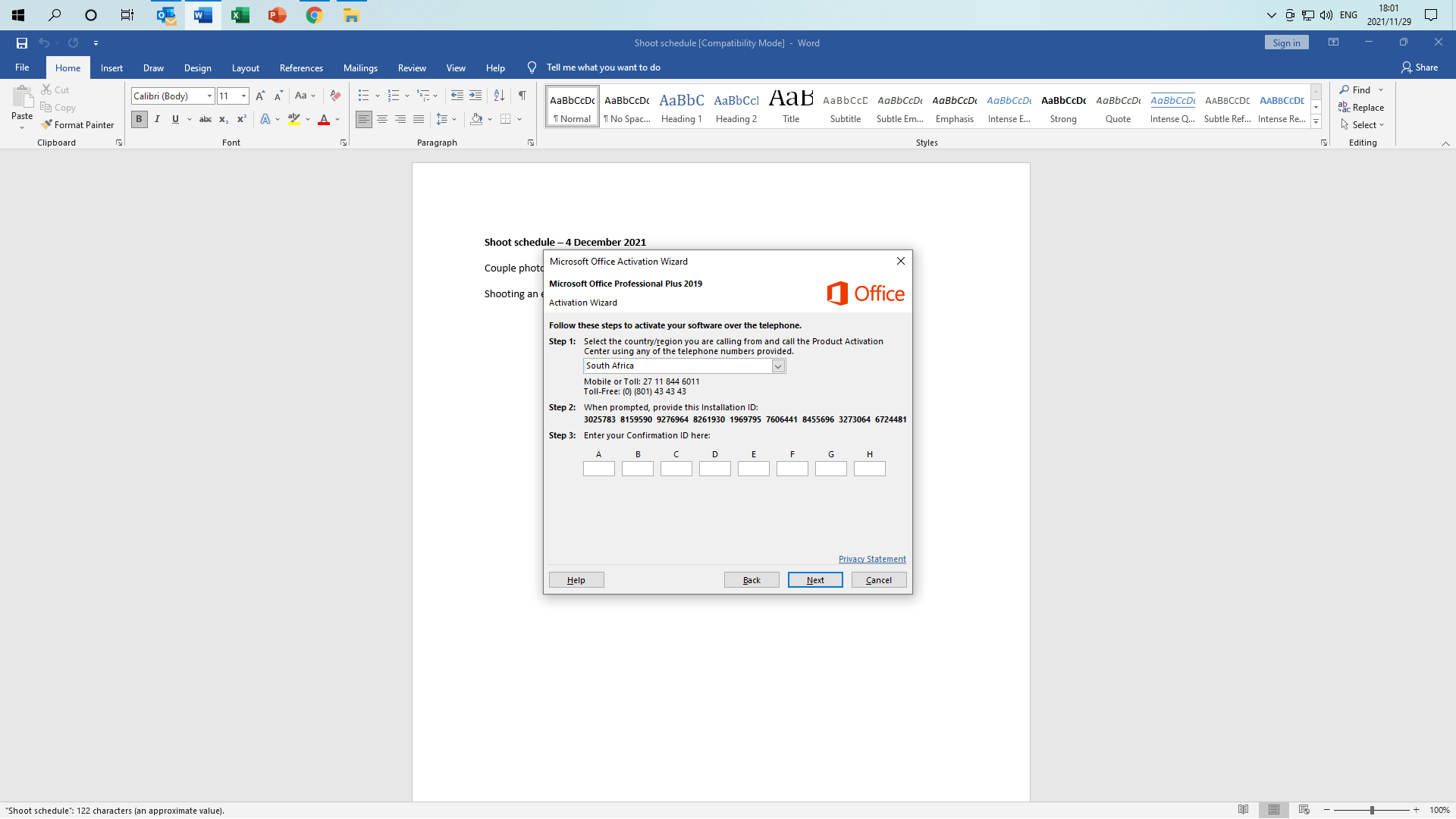This screenshot has width=1456, height=819.
Task: Click the Clear All Formatting icon
Action: click(335, 96)
